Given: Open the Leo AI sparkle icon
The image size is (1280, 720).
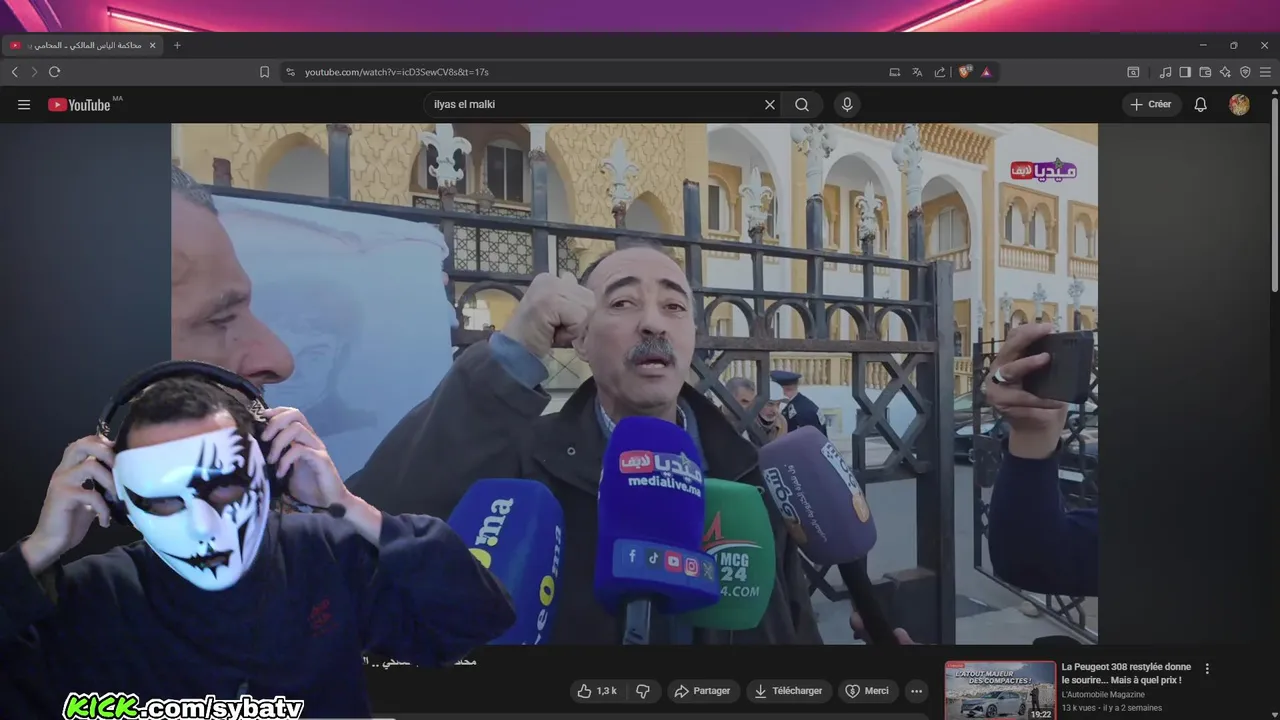Looking at the screenshot, I should [x=1225, y=72].
